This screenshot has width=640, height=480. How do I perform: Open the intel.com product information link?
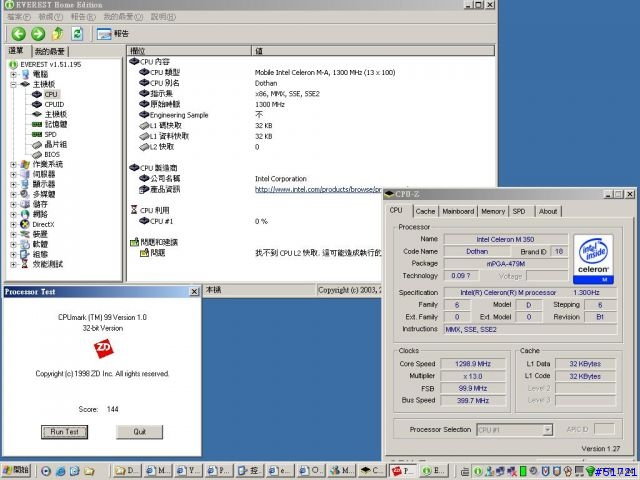click(x=318, y=189)
